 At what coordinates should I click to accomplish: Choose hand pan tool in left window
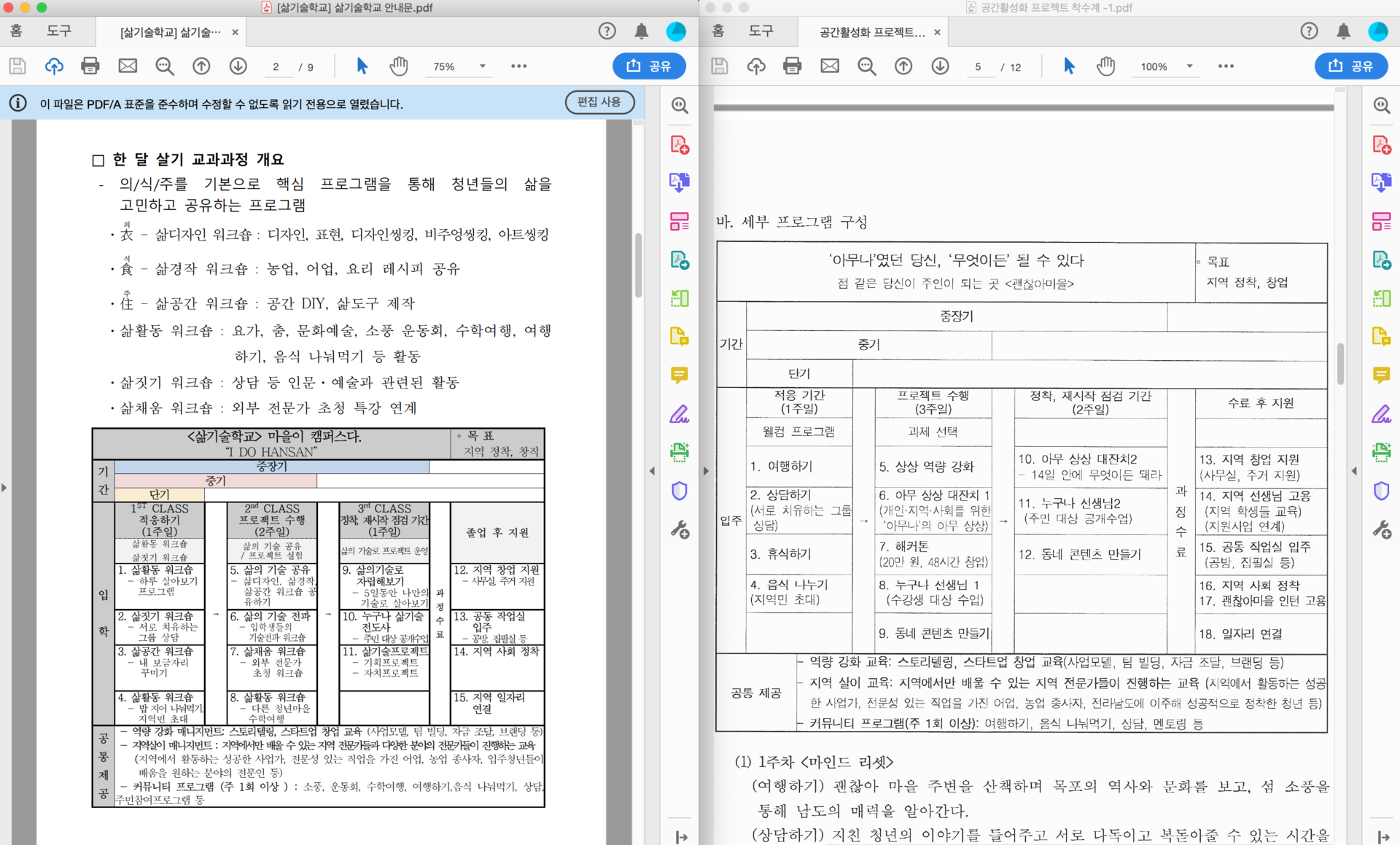click(x=399, y=66)
